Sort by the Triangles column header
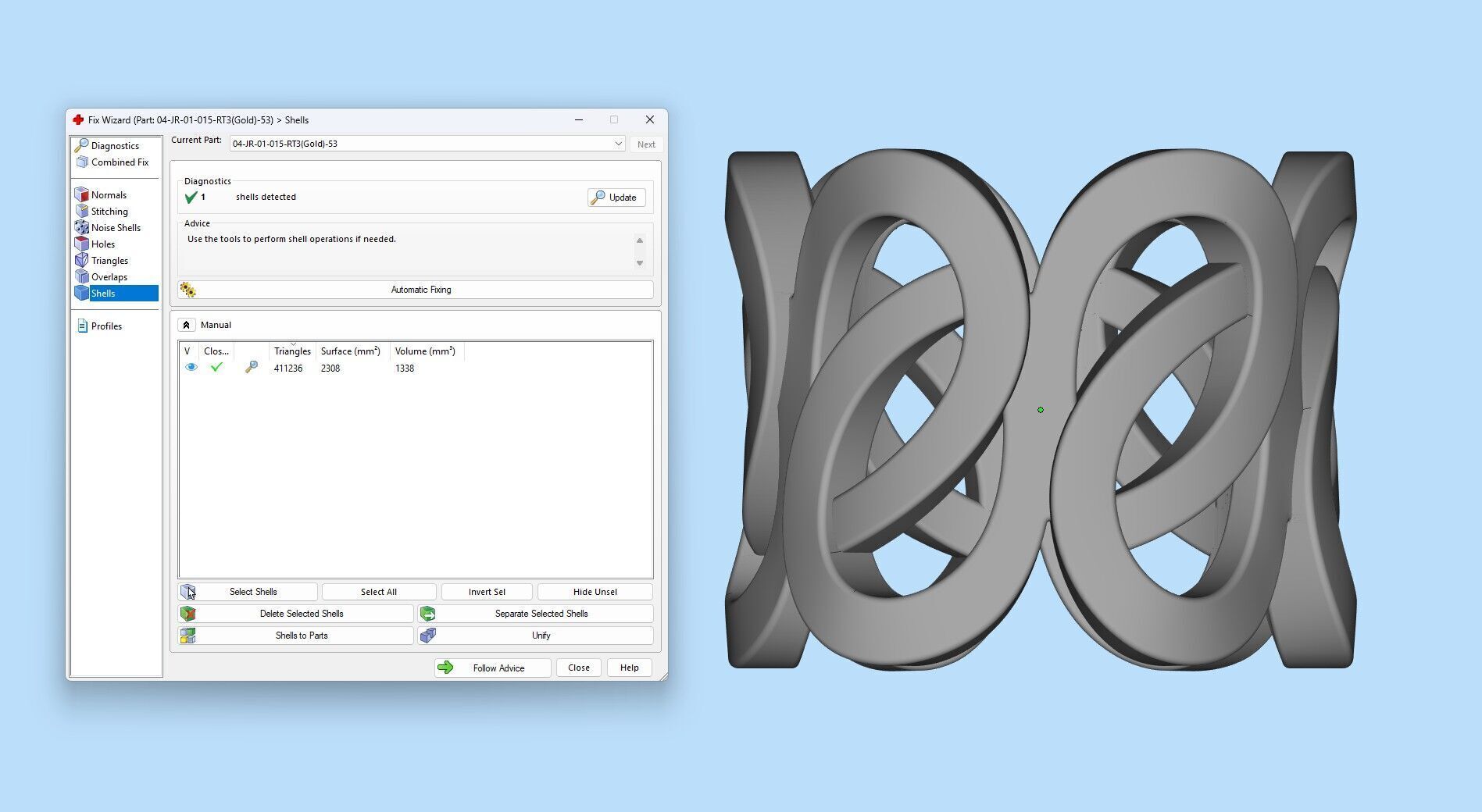Viewport: 1482px width, 812px height. point(292,351)
